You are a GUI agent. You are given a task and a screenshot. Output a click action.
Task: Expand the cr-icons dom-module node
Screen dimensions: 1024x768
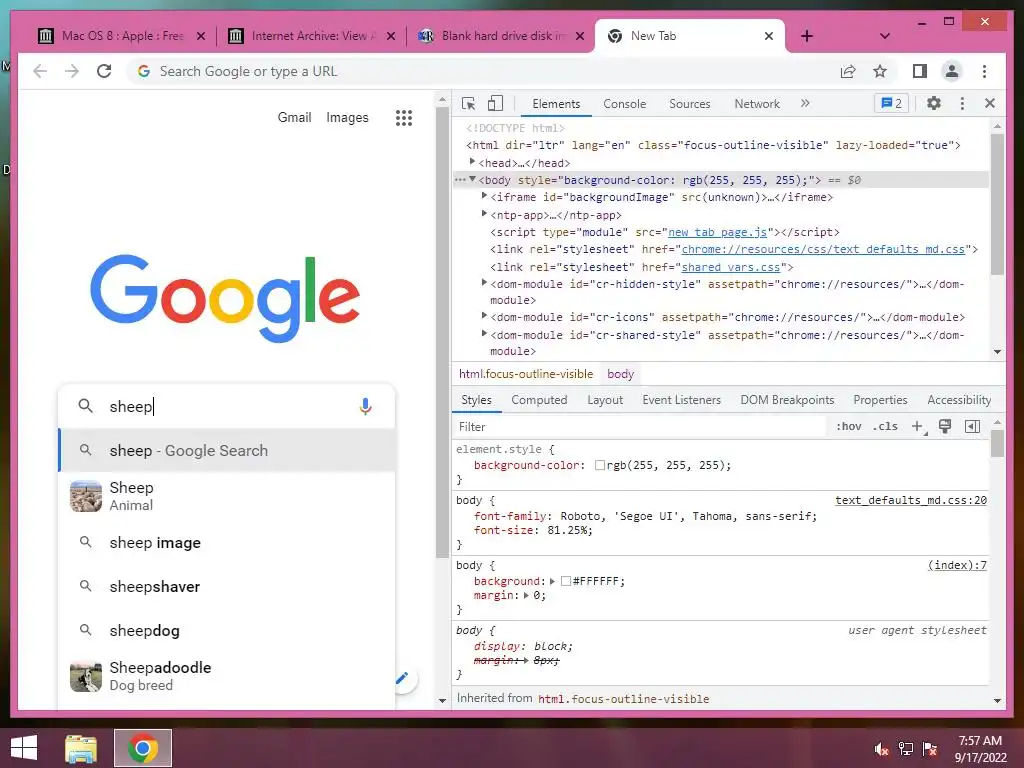[484, 315]
